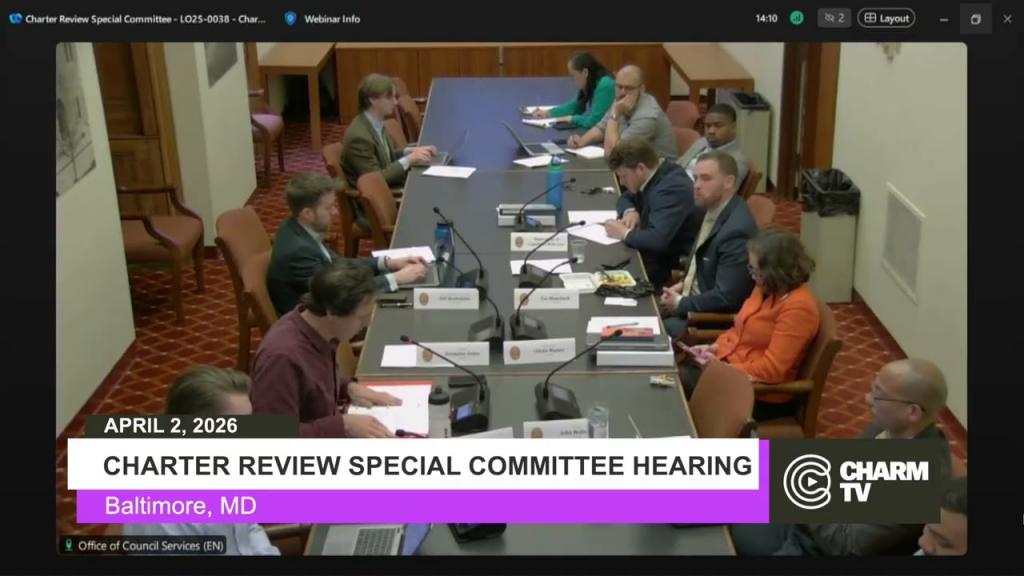Click the center of the committee video feed

(511, 298)
